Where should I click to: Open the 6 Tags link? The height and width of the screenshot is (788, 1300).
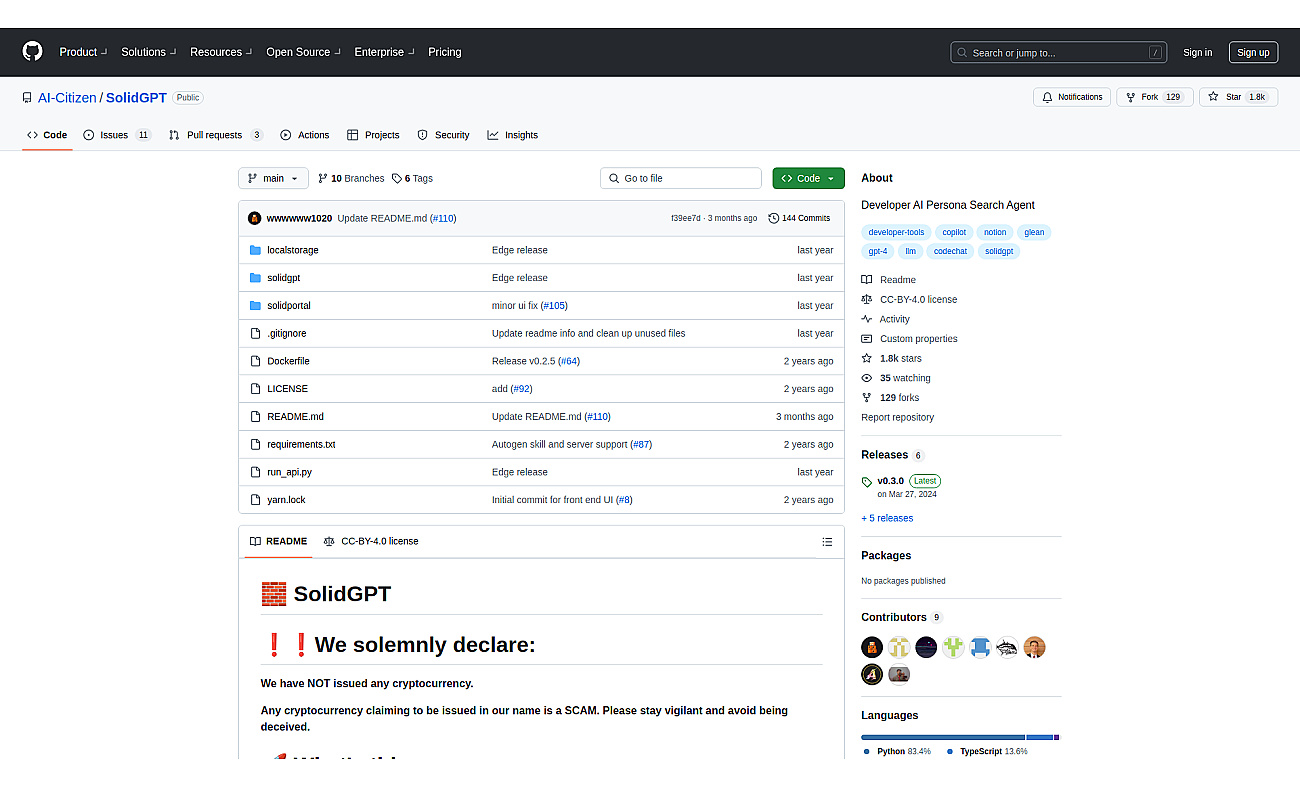click(x=412, y=178)
